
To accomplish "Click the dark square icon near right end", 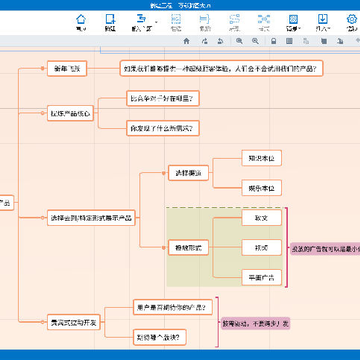I will 323,41.
